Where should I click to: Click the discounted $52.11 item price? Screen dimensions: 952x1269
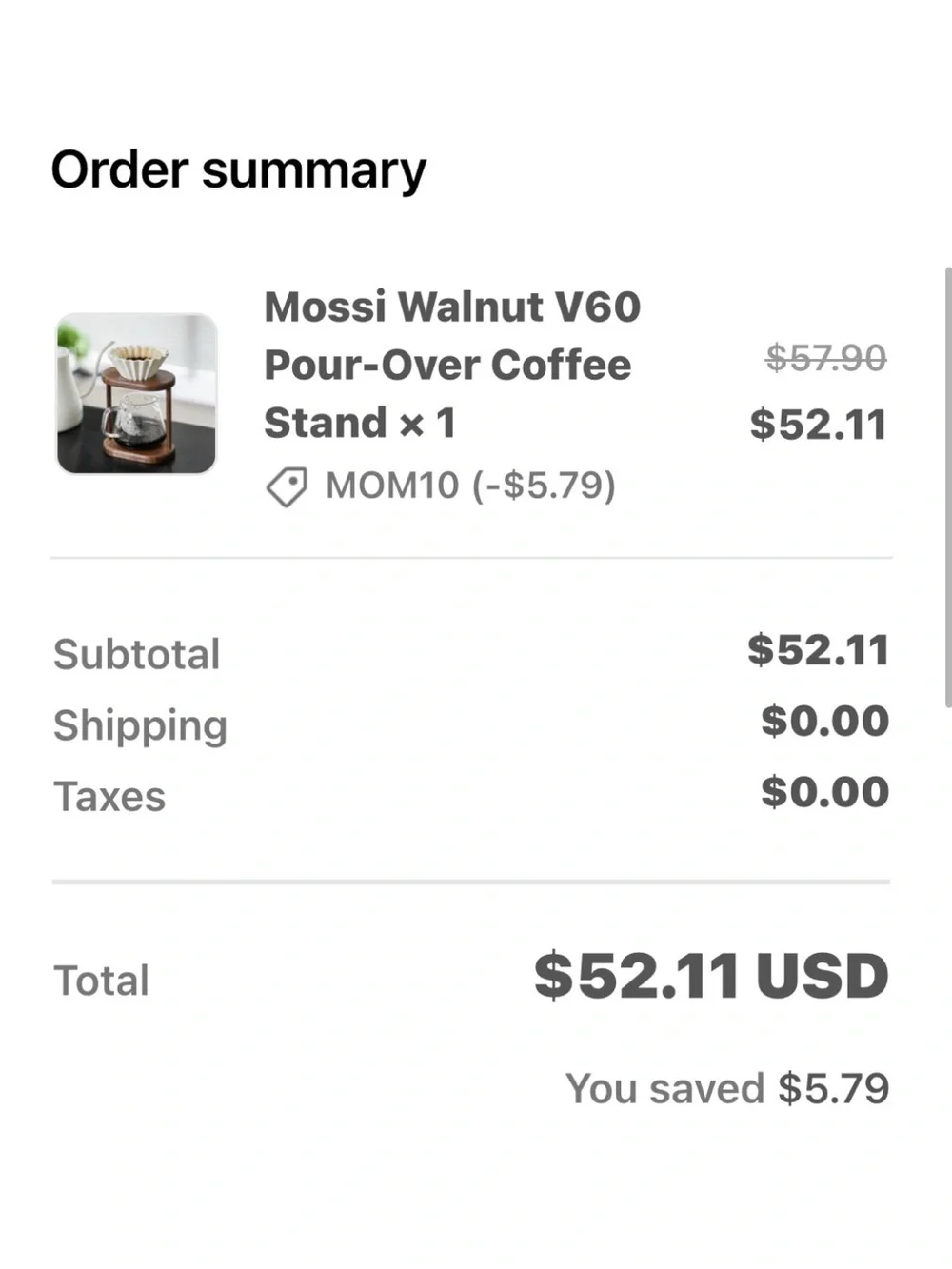[x=819, y=425]
